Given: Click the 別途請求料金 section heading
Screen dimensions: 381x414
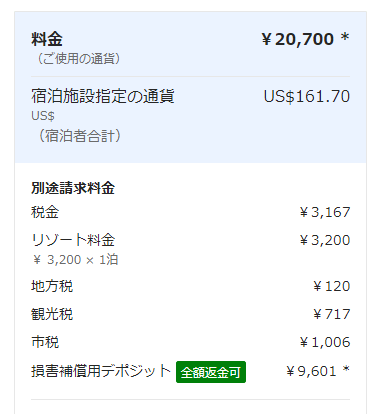Looking at the screenshot, I should coord(73,188).
